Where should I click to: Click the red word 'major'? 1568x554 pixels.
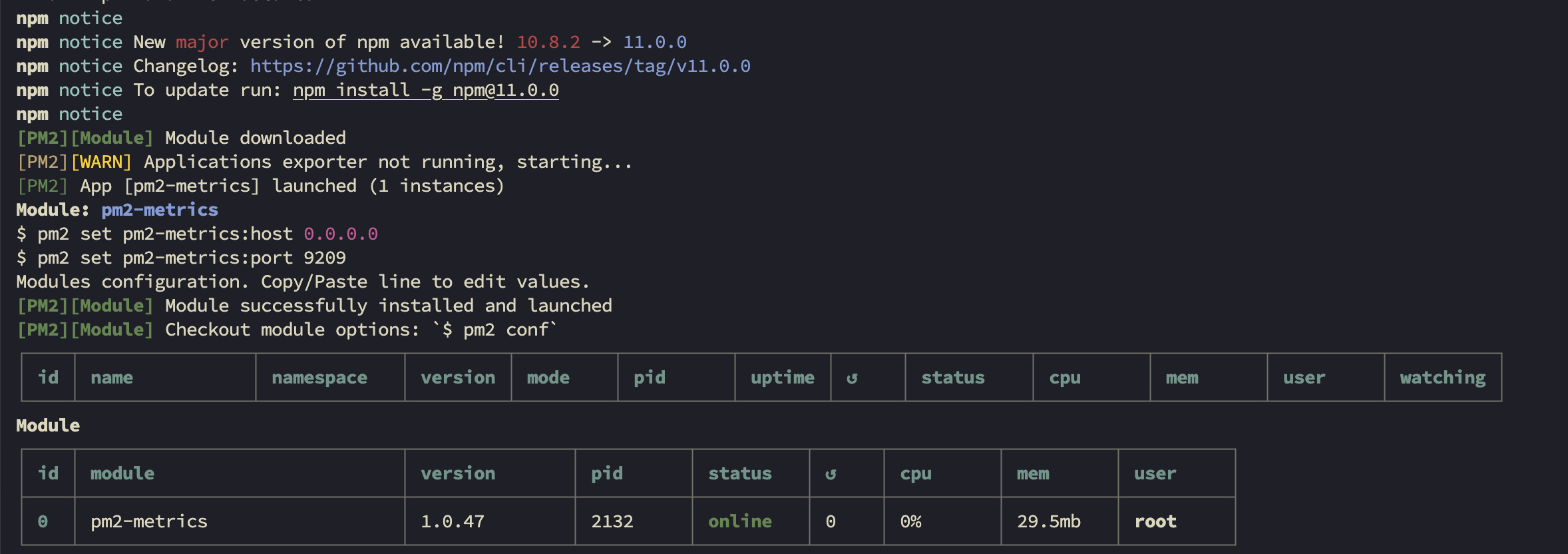pyautogui.click(x=202, y=43)
